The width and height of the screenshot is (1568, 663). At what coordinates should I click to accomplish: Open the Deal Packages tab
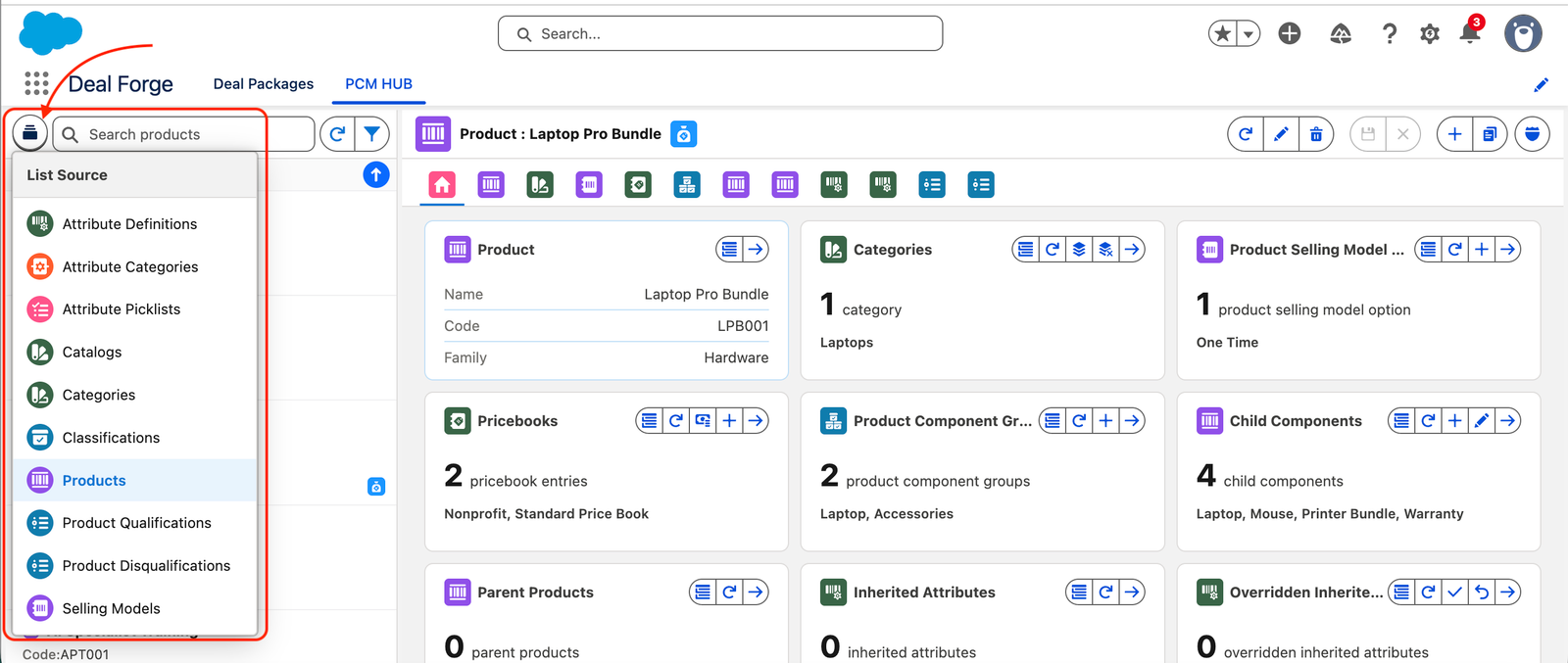point(264,84)
